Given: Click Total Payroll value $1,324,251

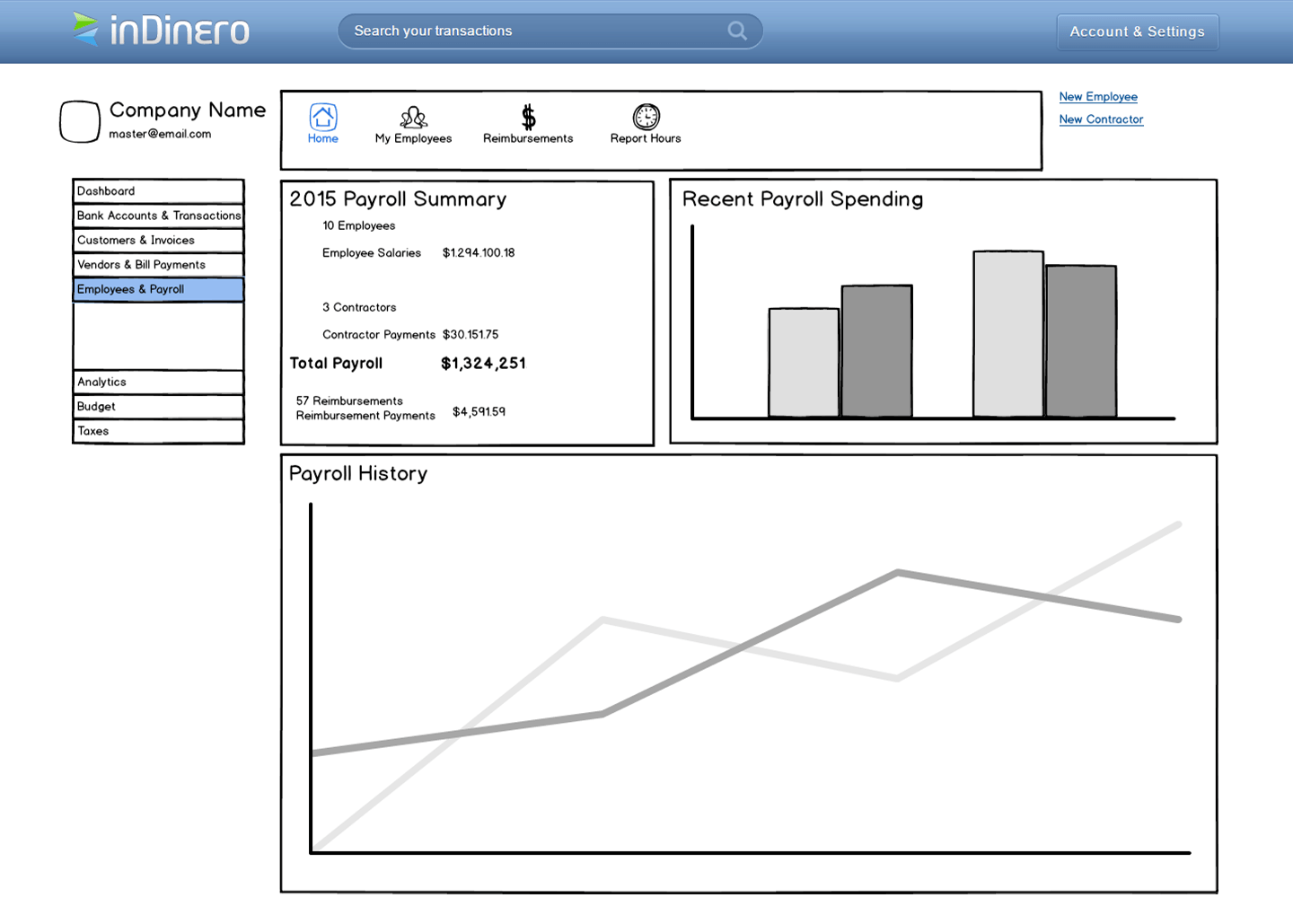Looking at the screenshot, I should [483, 364].
